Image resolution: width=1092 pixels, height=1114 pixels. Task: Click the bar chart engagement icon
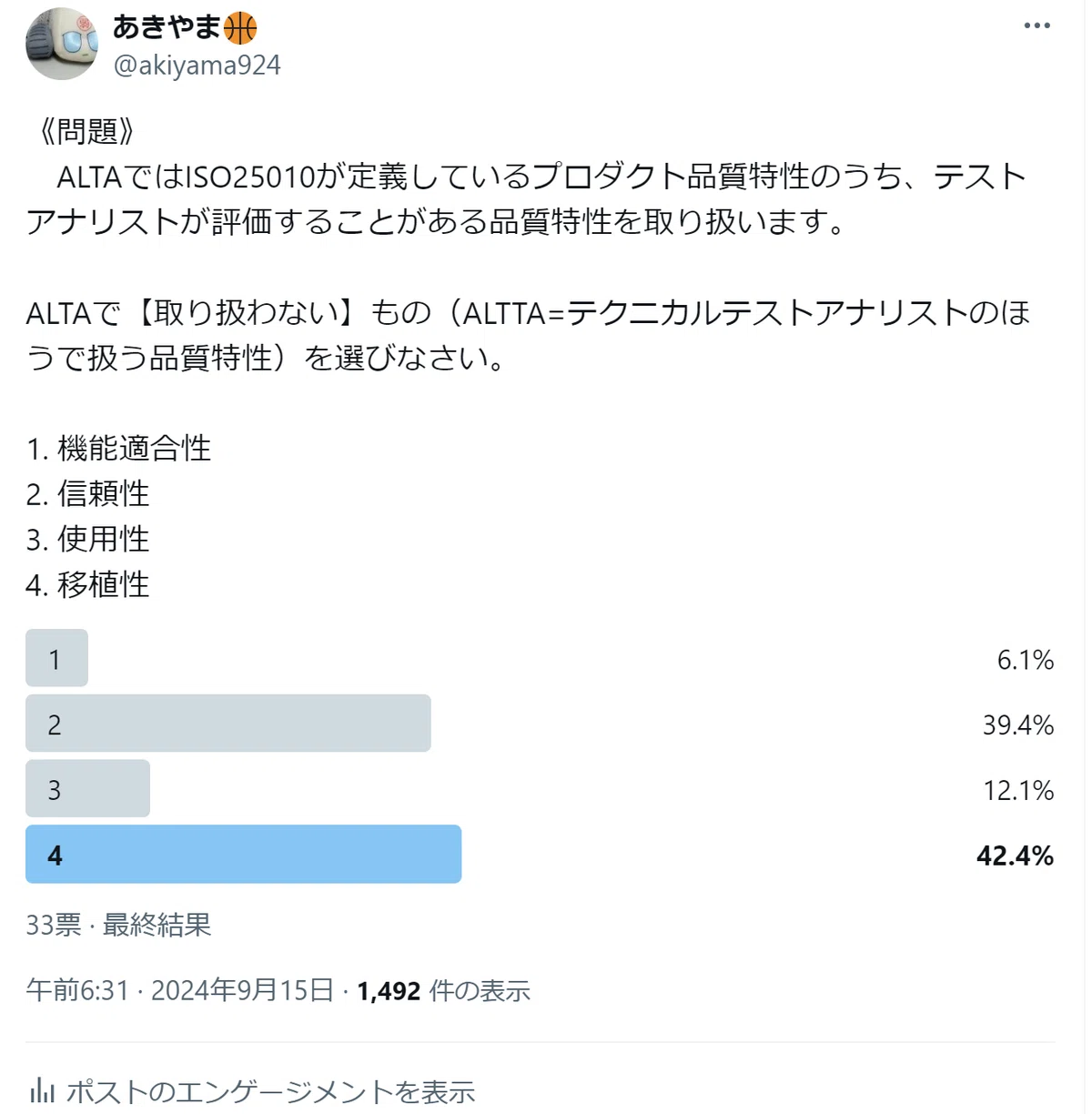click(x=42, y=1089)
